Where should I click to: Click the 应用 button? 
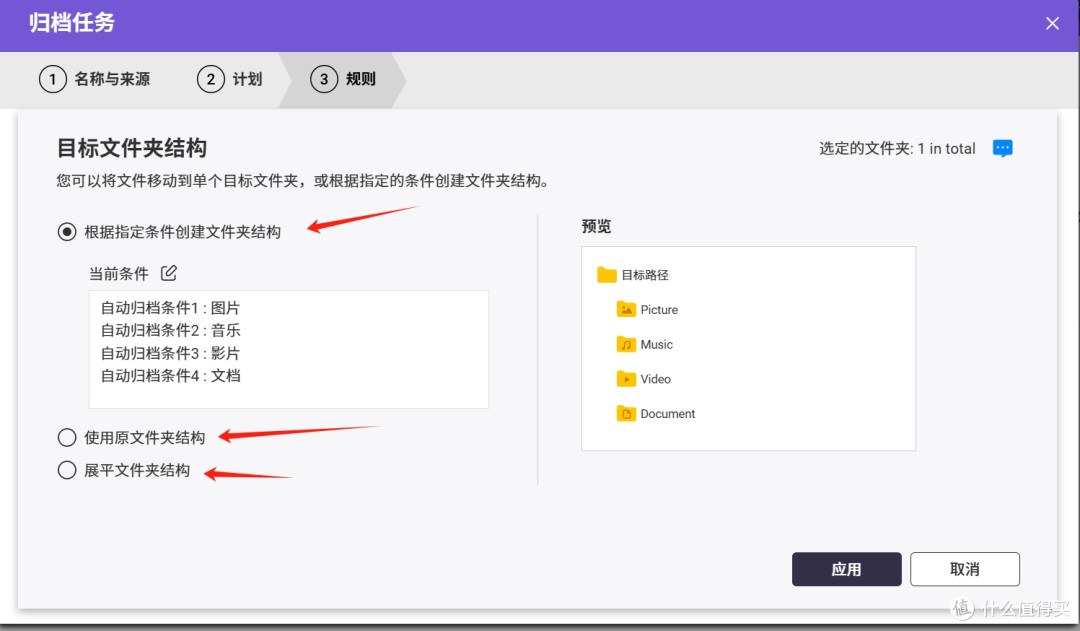[x=847, y=569]
